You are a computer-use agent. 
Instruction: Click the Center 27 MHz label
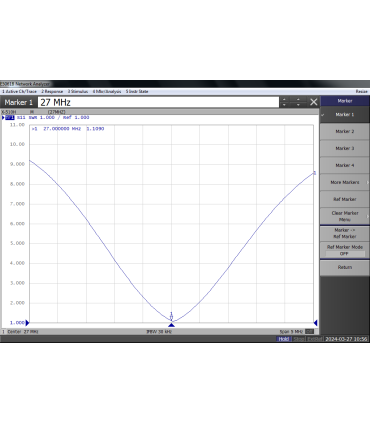pyautogui.click(x=23, y=332)
